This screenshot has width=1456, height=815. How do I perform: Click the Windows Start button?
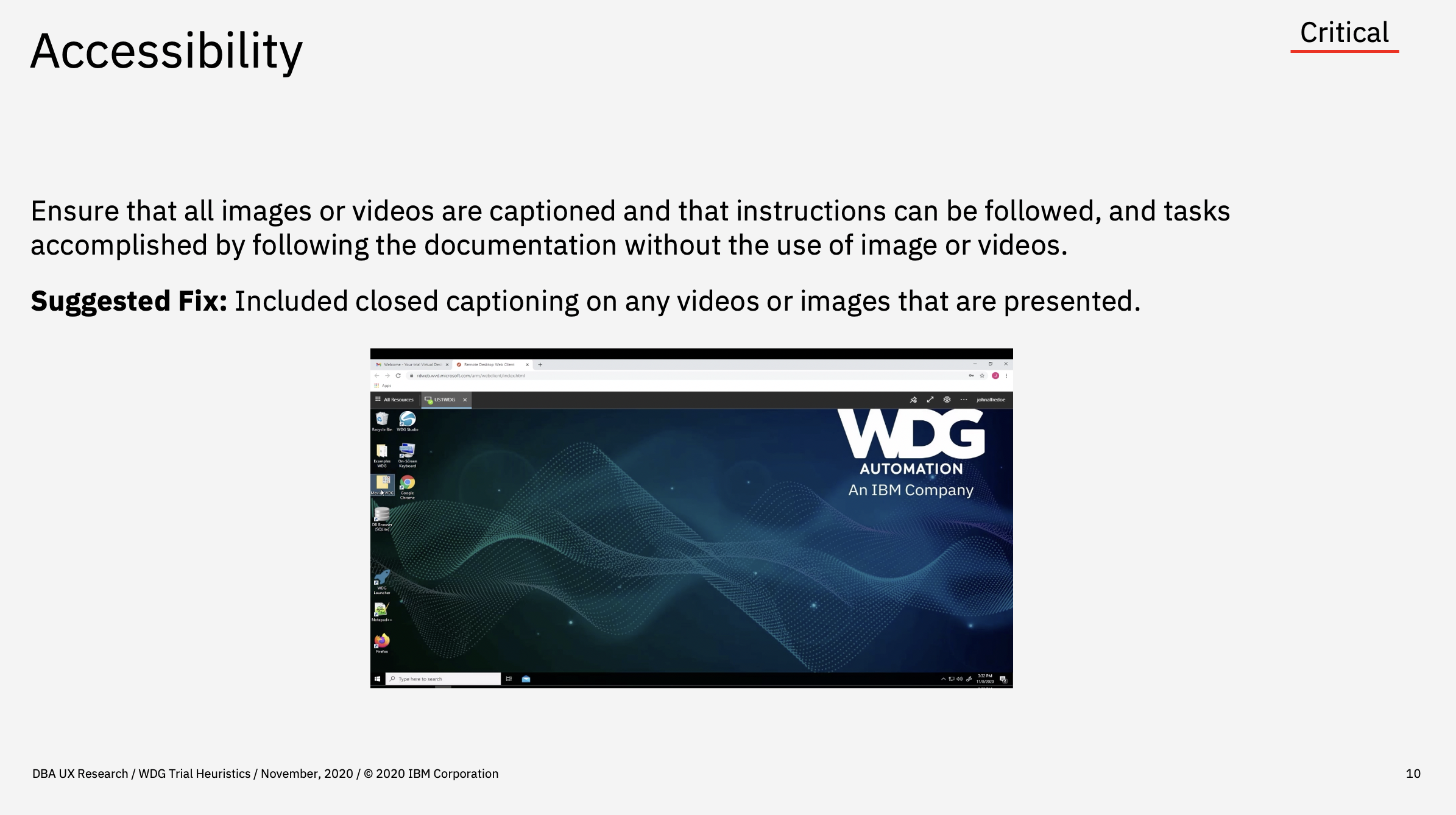click(x=377, y=679)
